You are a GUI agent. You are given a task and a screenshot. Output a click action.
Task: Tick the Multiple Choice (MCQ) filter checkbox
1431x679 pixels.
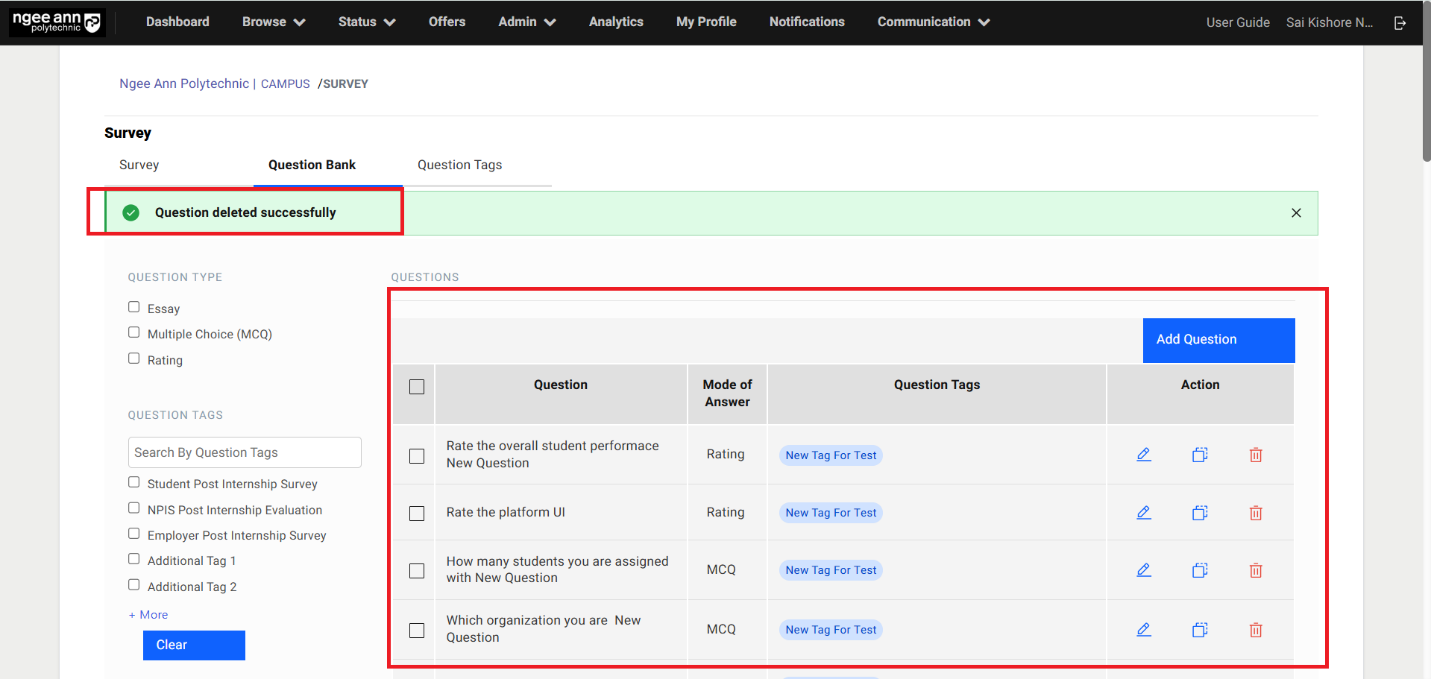pos(134,333)
